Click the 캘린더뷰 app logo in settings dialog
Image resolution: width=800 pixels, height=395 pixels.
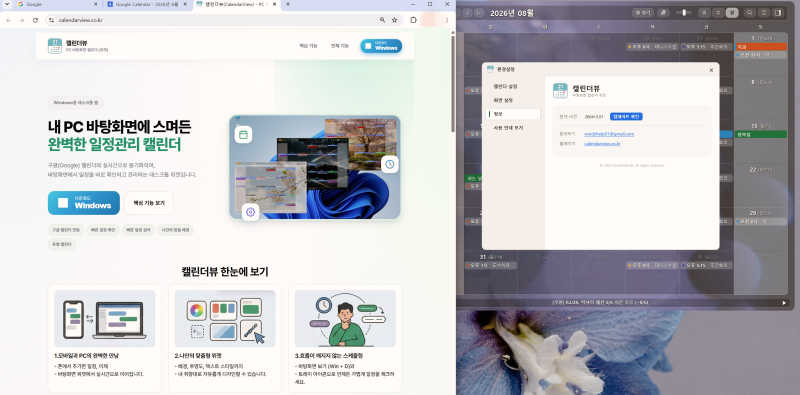(560, 90)
